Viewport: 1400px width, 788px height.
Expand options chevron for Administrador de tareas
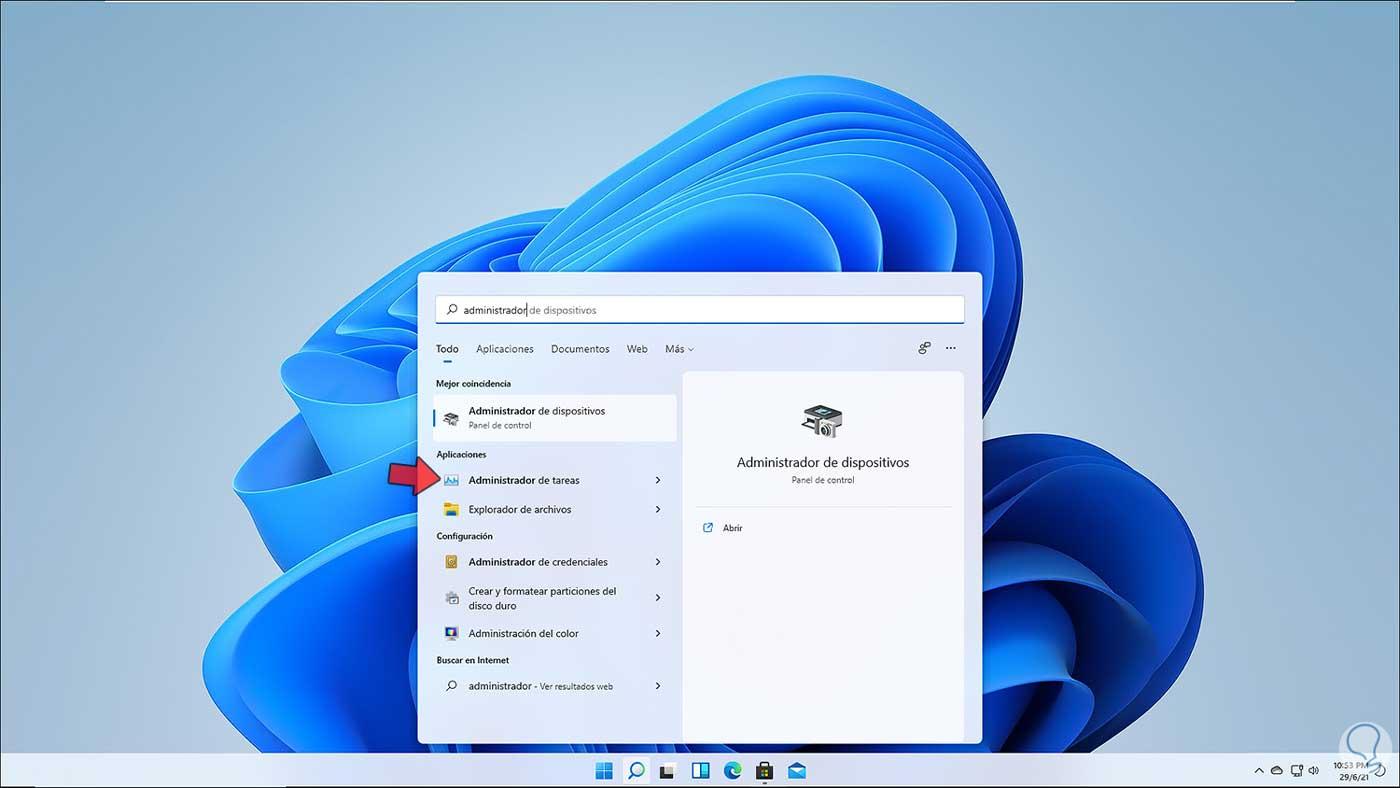tap(657, 480)
